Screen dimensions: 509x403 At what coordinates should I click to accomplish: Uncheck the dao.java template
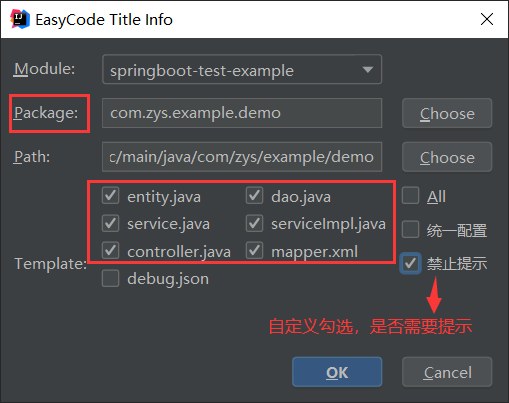coord(254,196)
